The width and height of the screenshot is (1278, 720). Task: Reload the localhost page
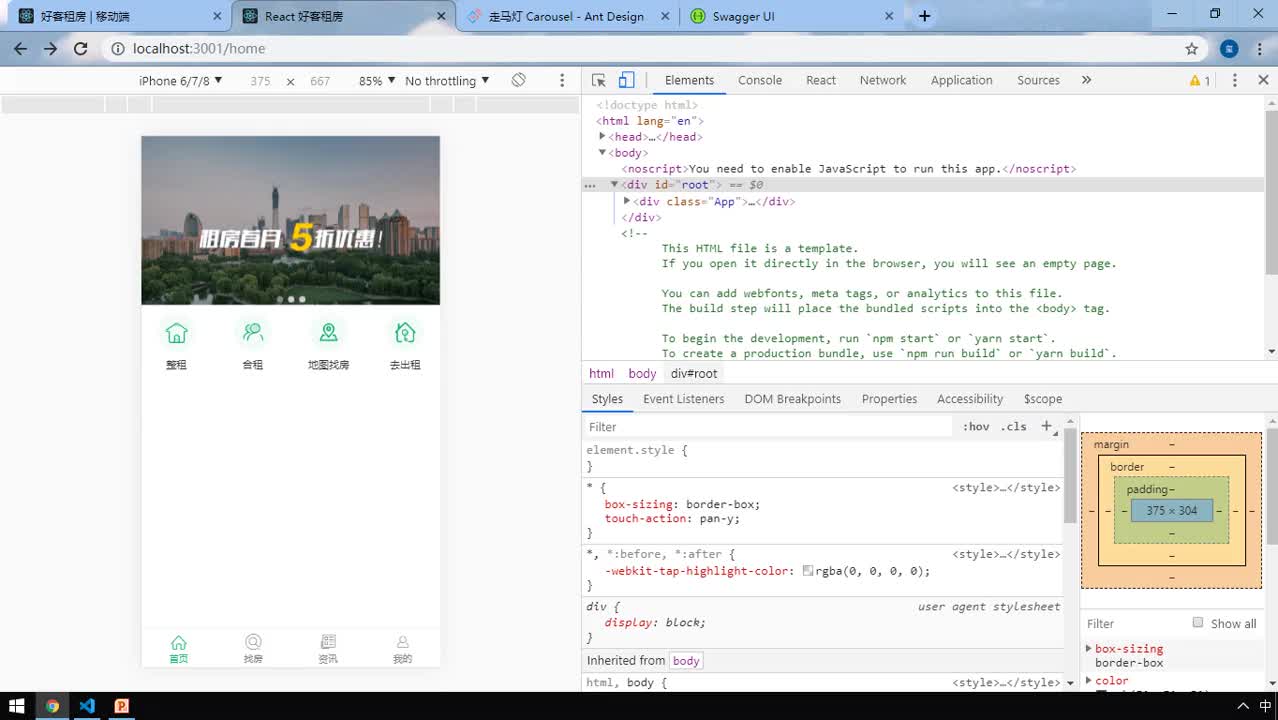pos(81,48)
